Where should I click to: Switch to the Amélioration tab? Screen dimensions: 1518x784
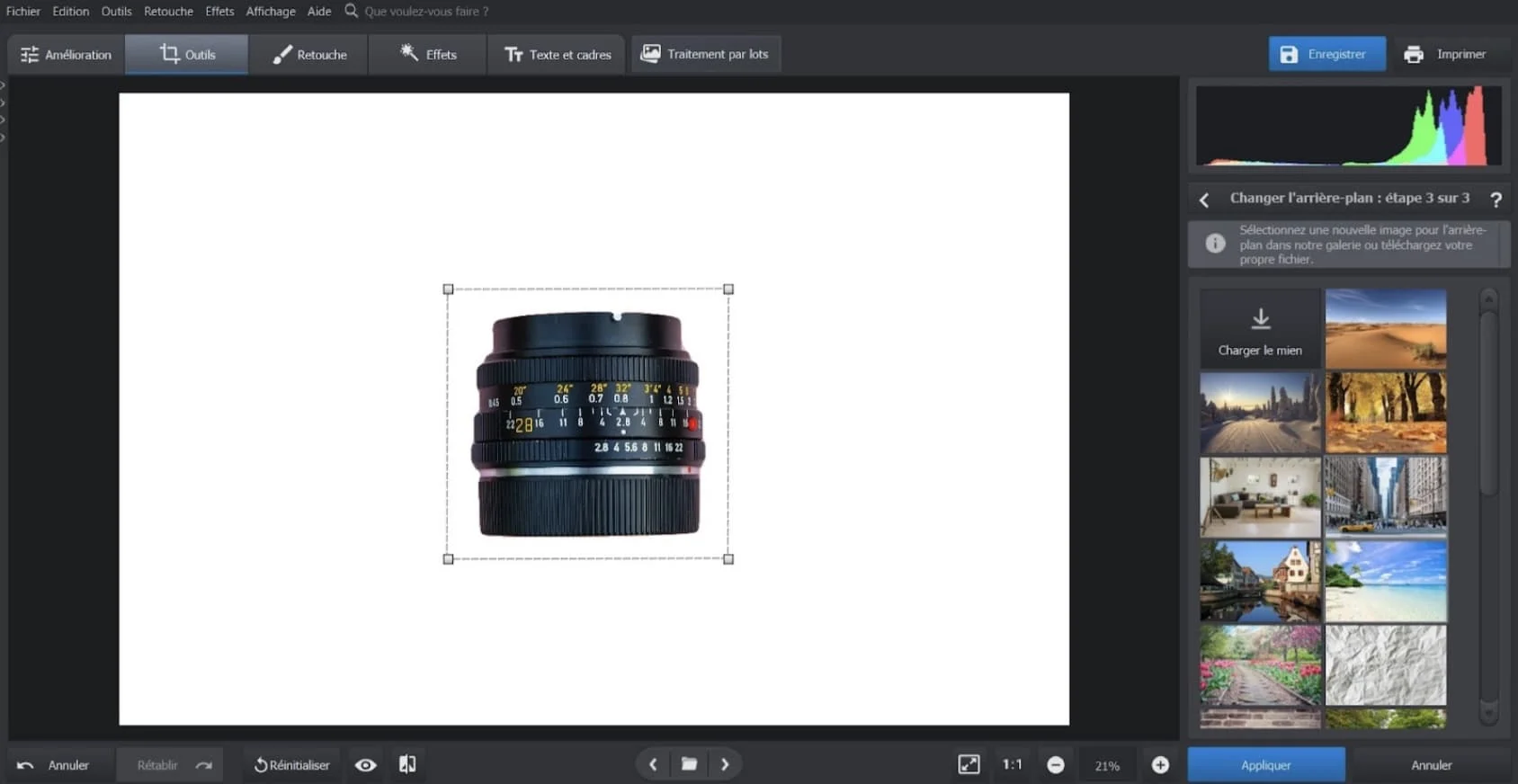(67, 55)
